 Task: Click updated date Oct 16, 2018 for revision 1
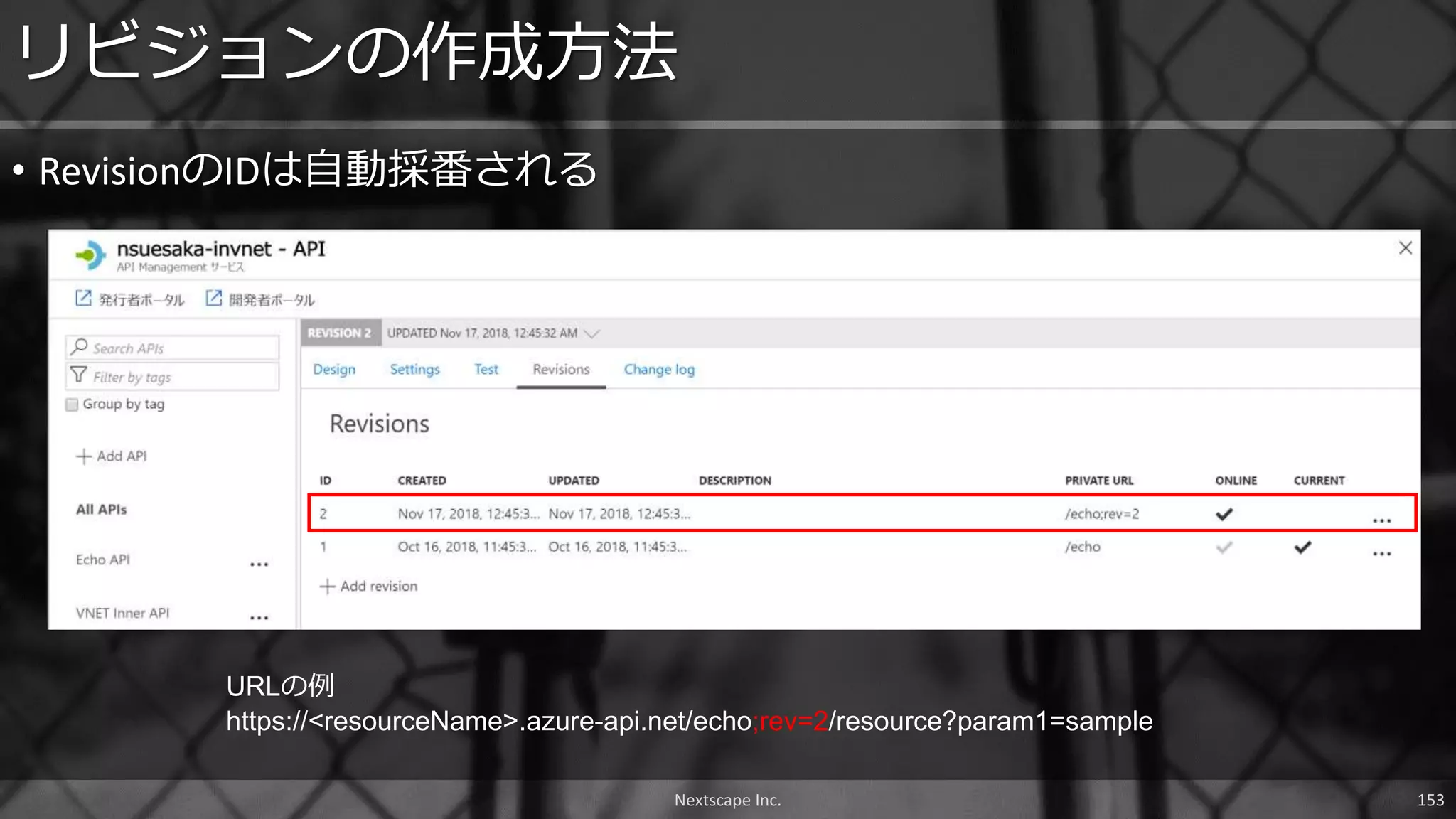pyautogui.click(x=618, y=547)
